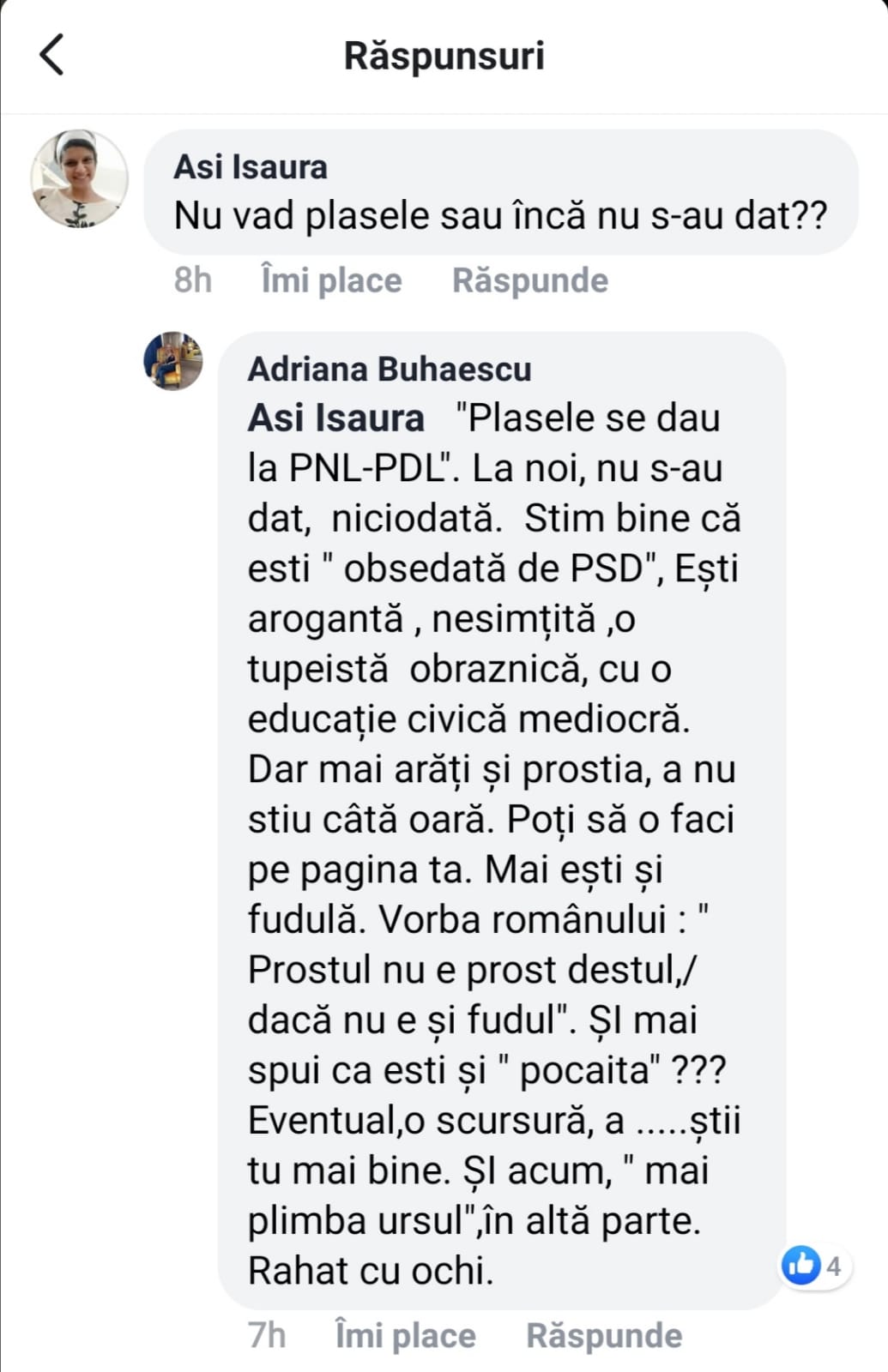The height and width of the screenshot is (1372, 888).
Task: Tap the Răspunsuri header title
Action: pos(444,56)
